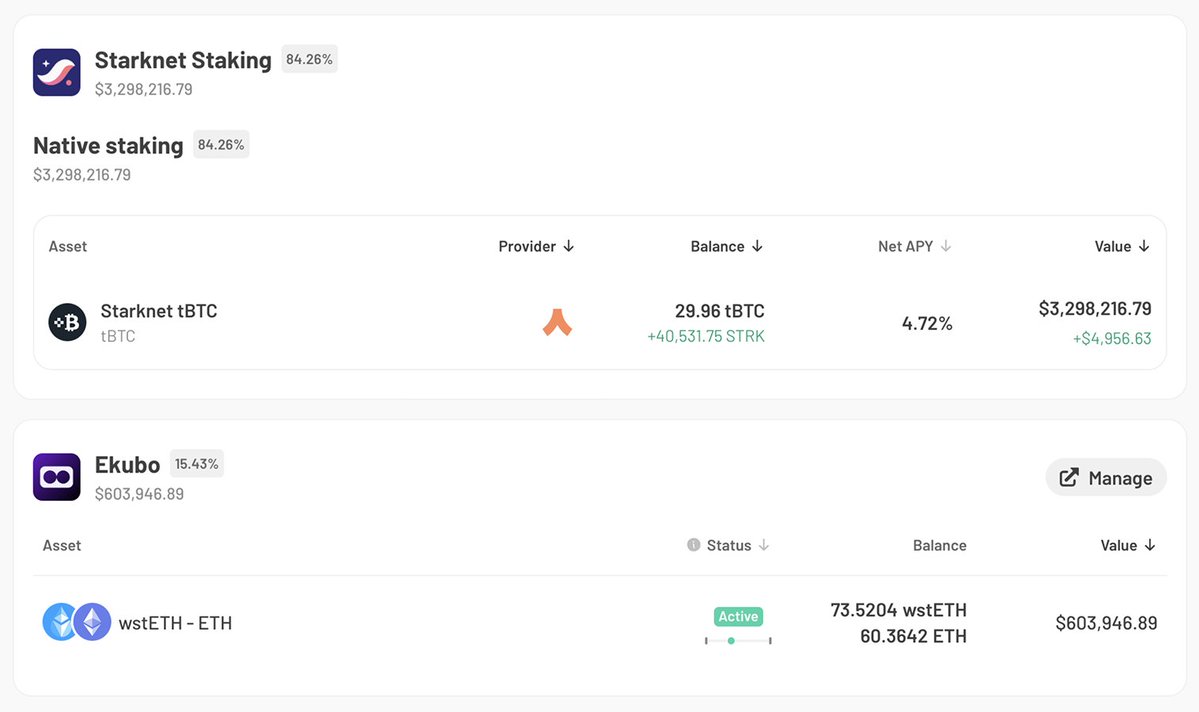The width and height of the screenshot is (1199, 712).
Task: Click the Starknet tBTC token icon
Action: coord(67,322)
